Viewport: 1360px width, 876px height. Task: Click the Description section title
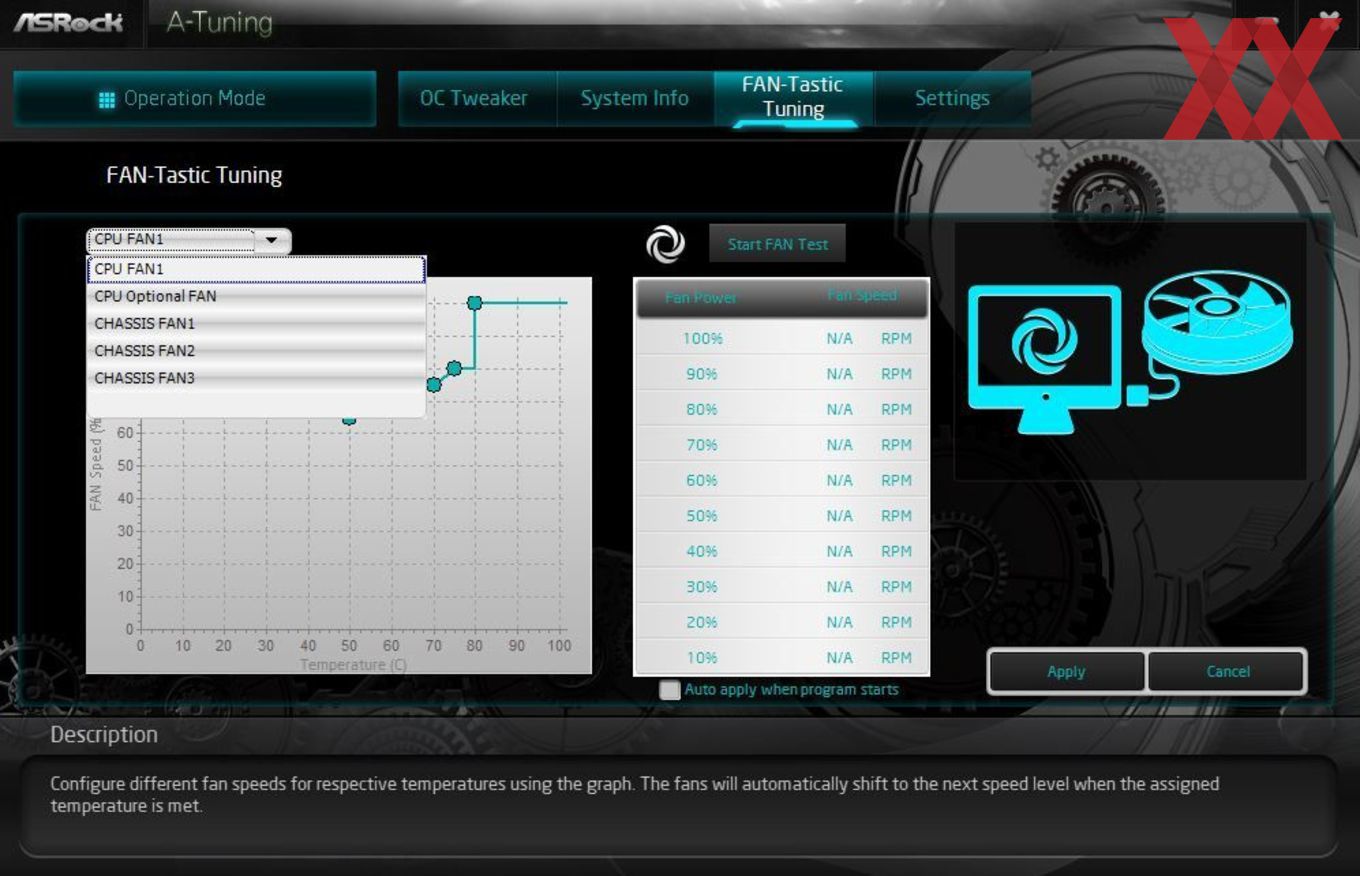104,735
